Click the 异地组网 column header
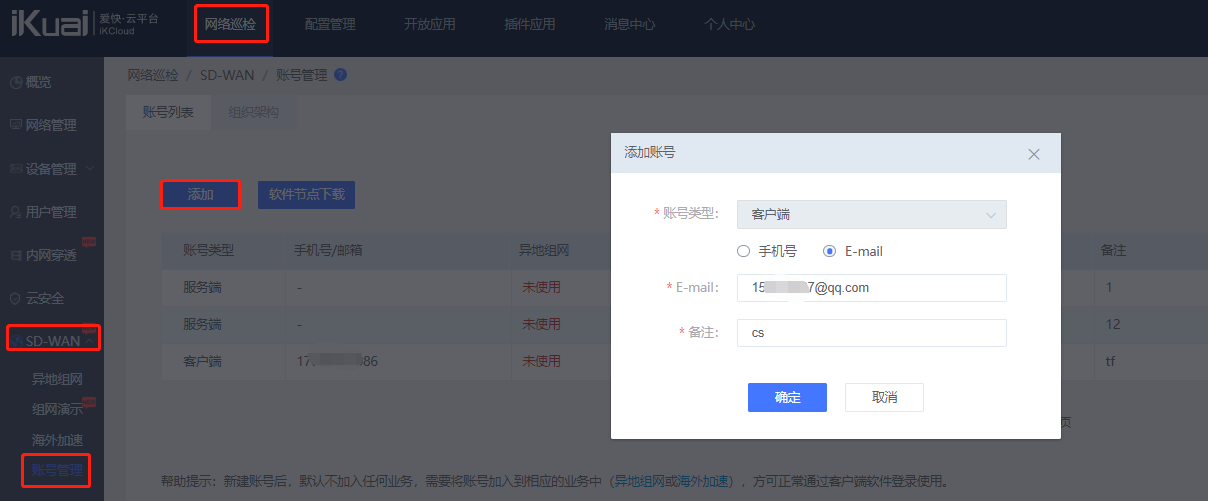 coord(543,250)
